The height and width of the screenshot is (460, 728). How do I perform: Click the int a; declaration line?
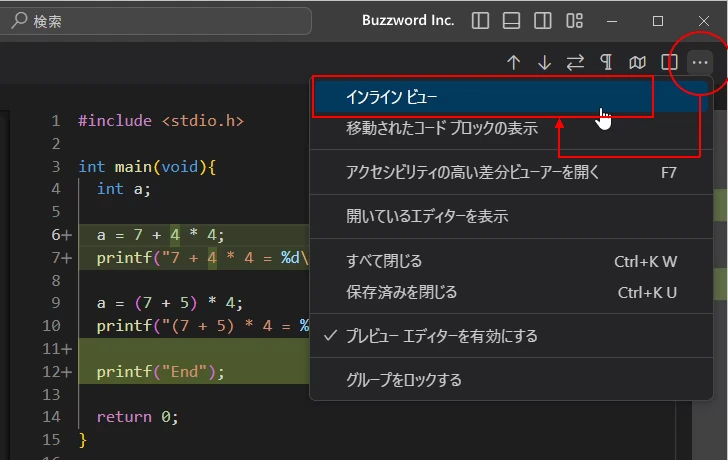124,189
